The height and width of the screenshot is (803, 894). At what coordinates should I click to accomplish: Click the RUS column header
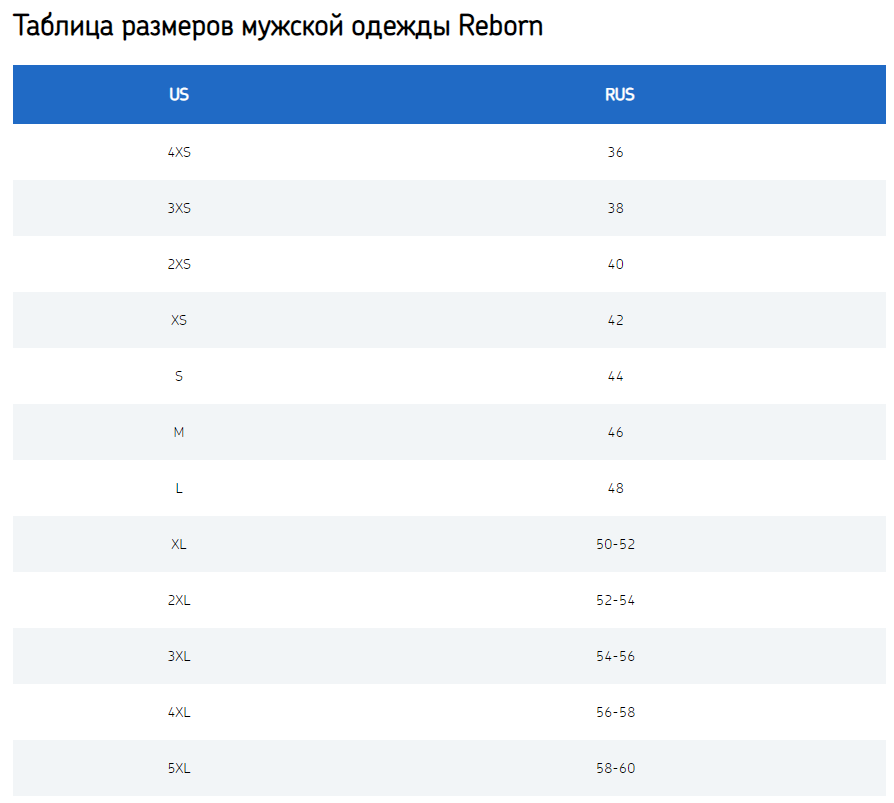619,95
